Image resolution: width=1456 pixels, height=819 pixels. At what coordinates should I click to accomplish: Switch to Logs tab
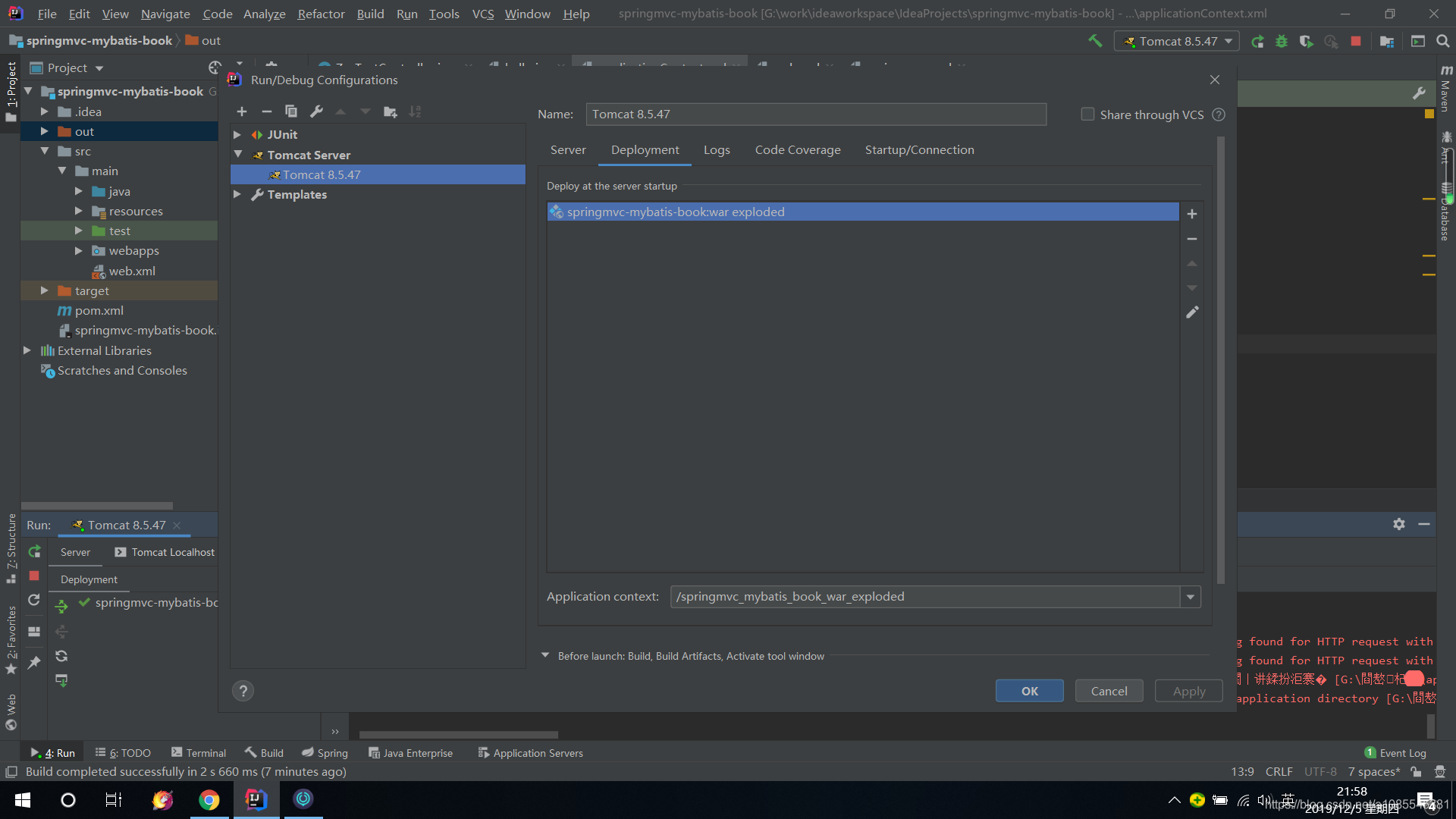click(x=717, y=149)
